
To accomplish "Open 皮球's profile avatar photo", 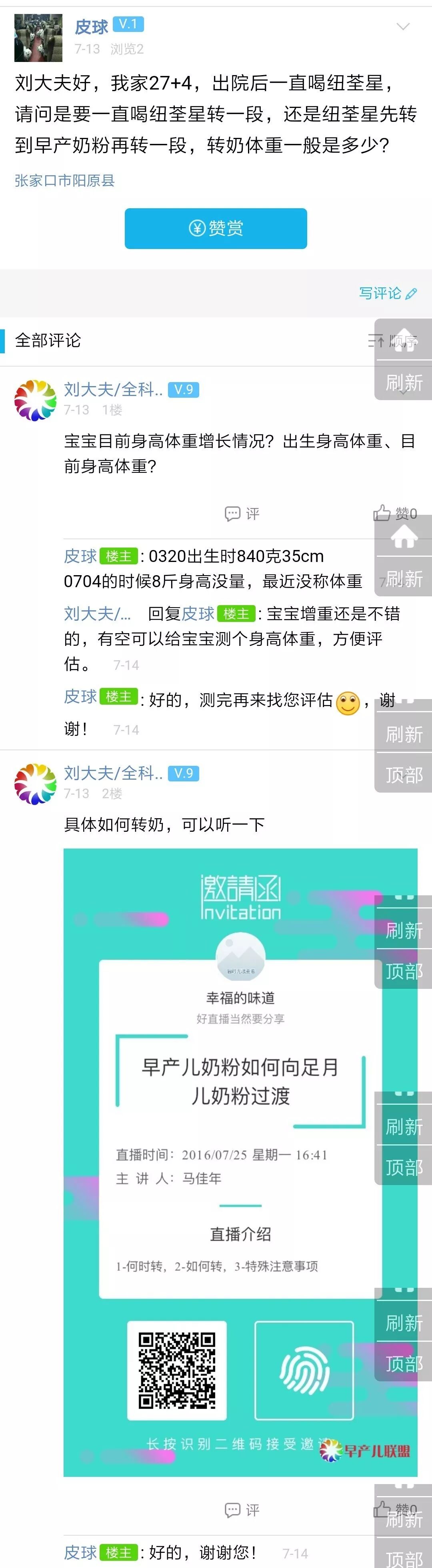I will click(38, 38).
